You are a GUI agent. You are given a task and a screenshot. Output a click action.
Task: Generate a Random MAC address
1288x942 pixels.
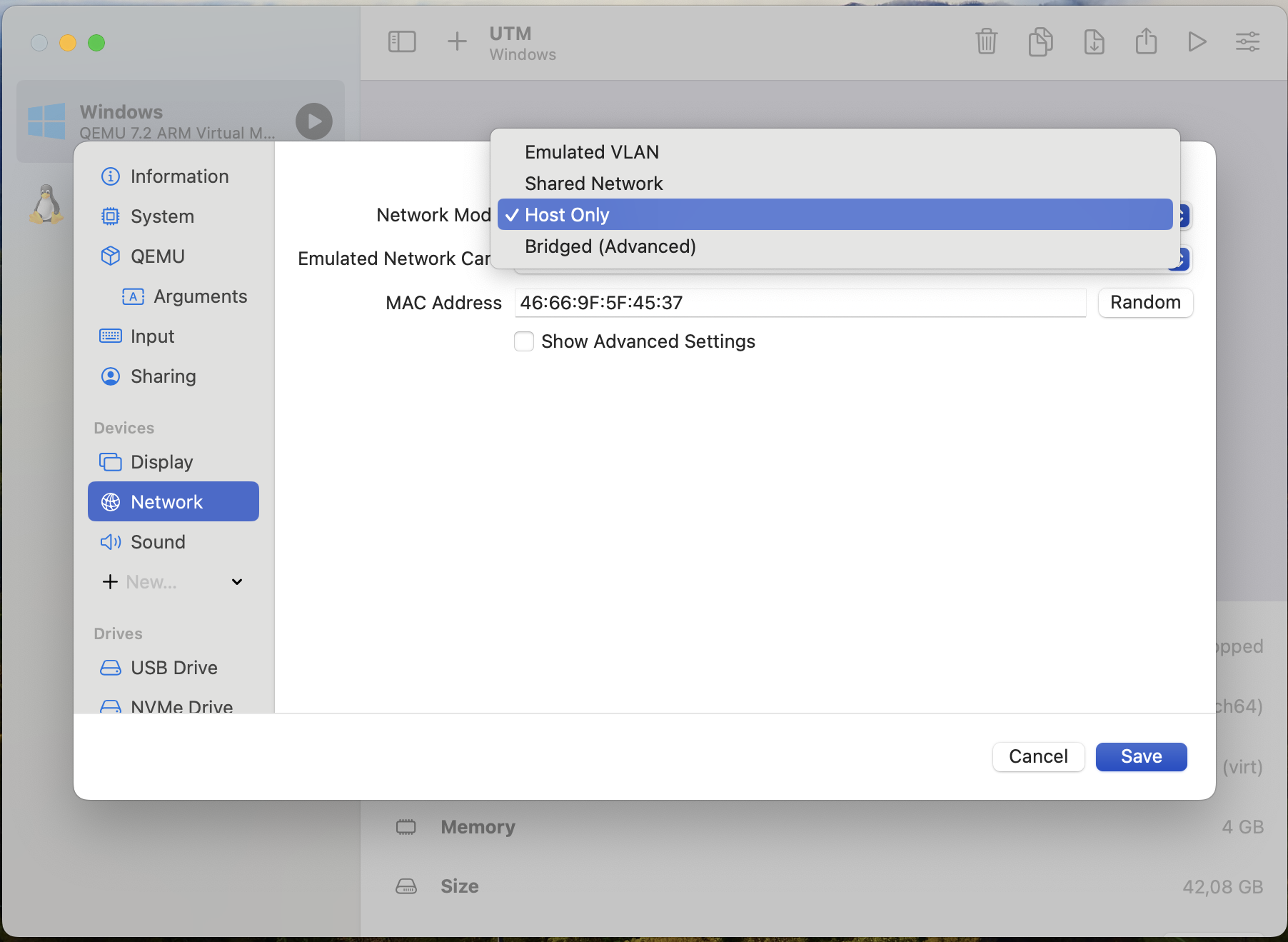[1144, 302]
